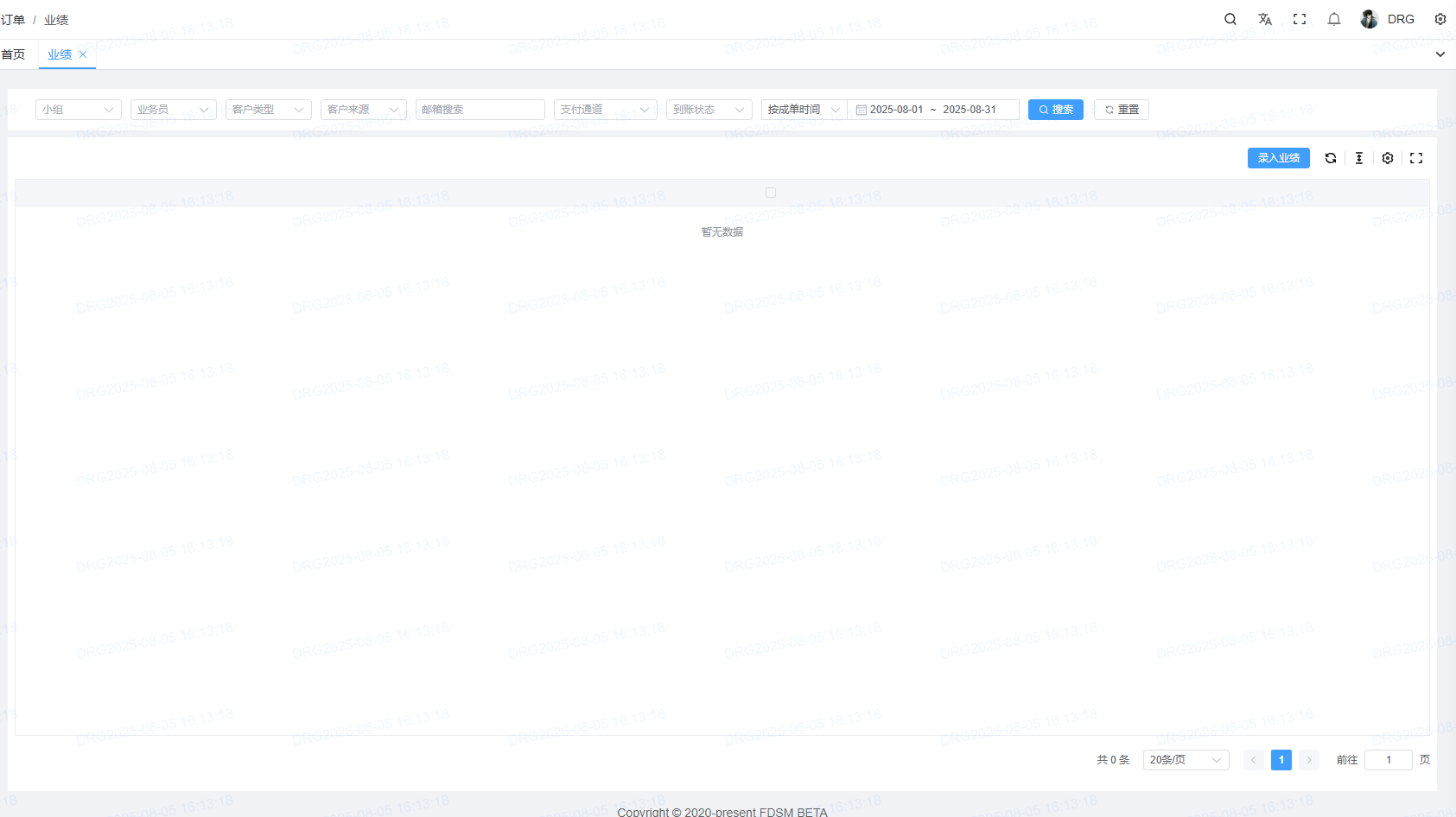Focus the 邮箱搜索 input field
Viewport: 1456px width, 817px height.
tap(480, 110)
